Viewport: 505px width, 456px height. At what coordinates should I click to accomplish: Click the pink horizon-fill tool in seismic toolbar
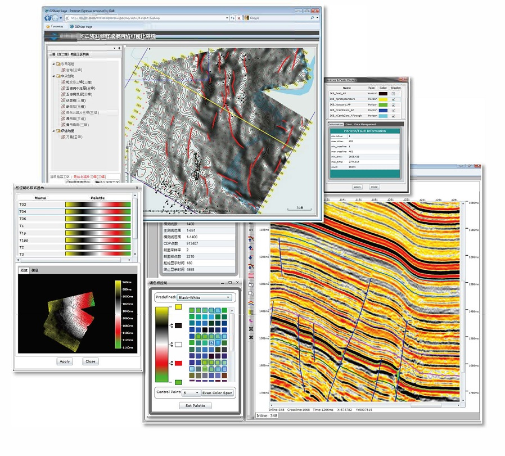point(251,275)
